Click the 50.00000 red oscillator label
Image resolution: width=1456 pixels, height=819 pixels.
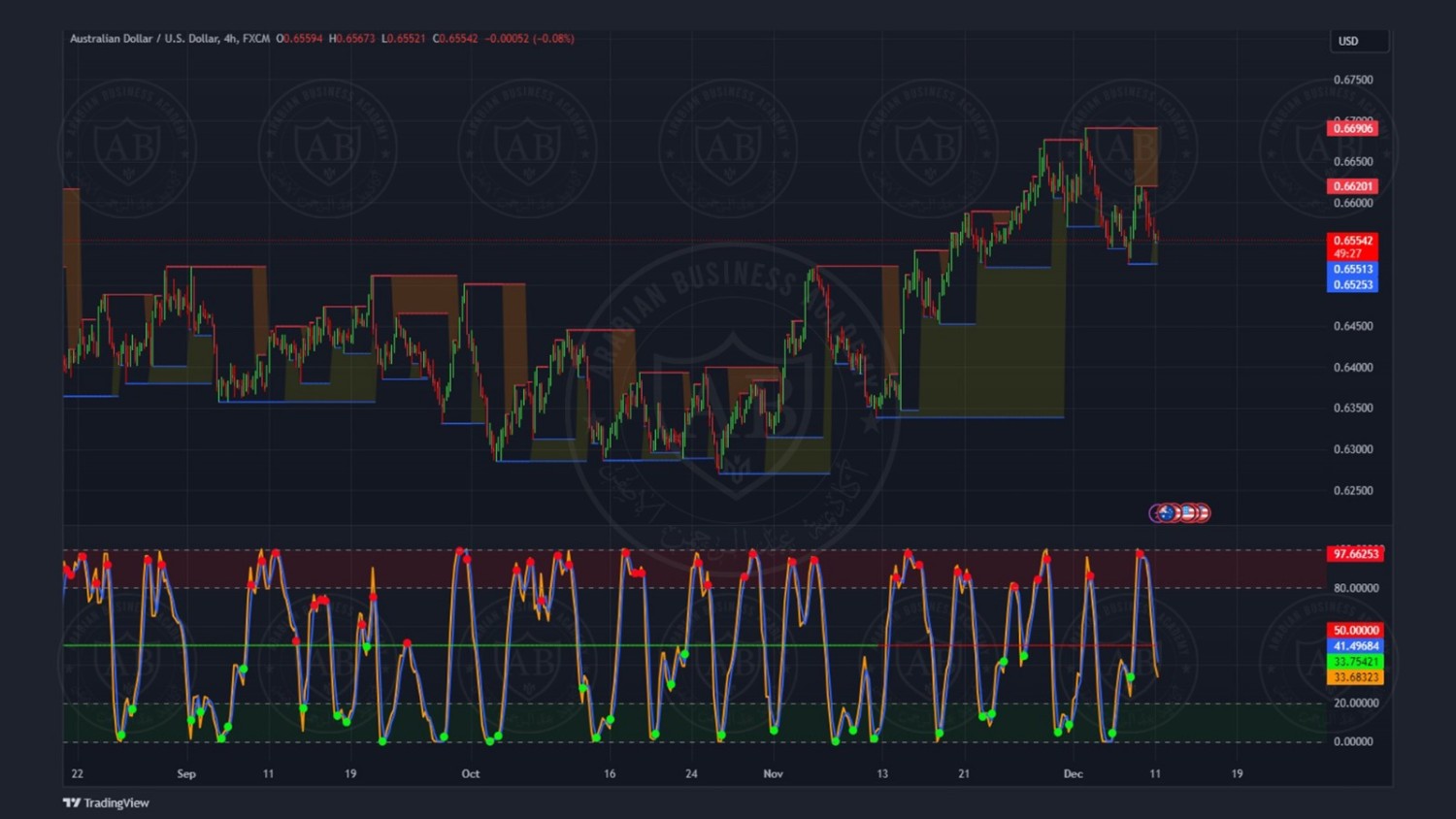[x=1355, y=630]
